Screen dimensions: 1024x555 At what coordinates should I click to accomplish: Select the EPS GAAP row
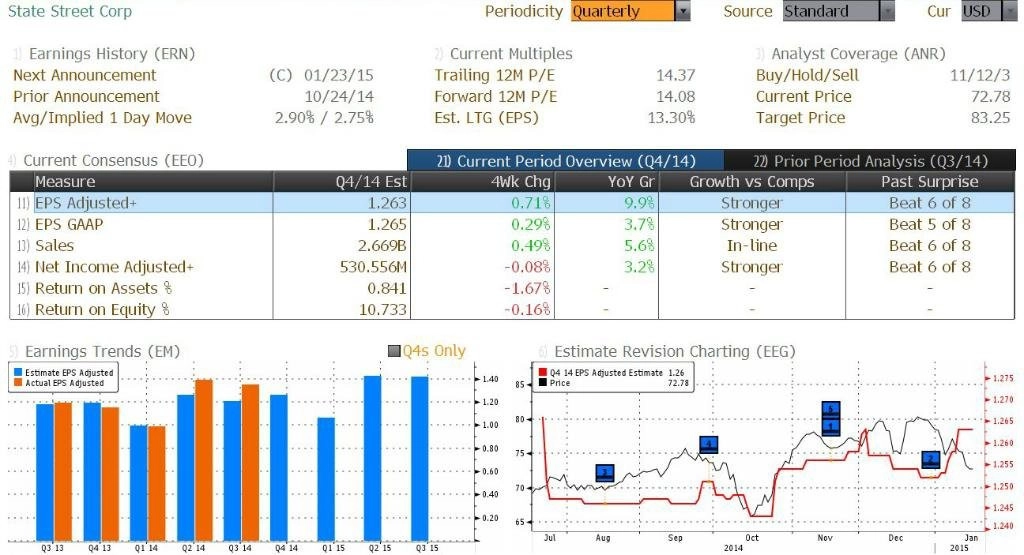513,224
